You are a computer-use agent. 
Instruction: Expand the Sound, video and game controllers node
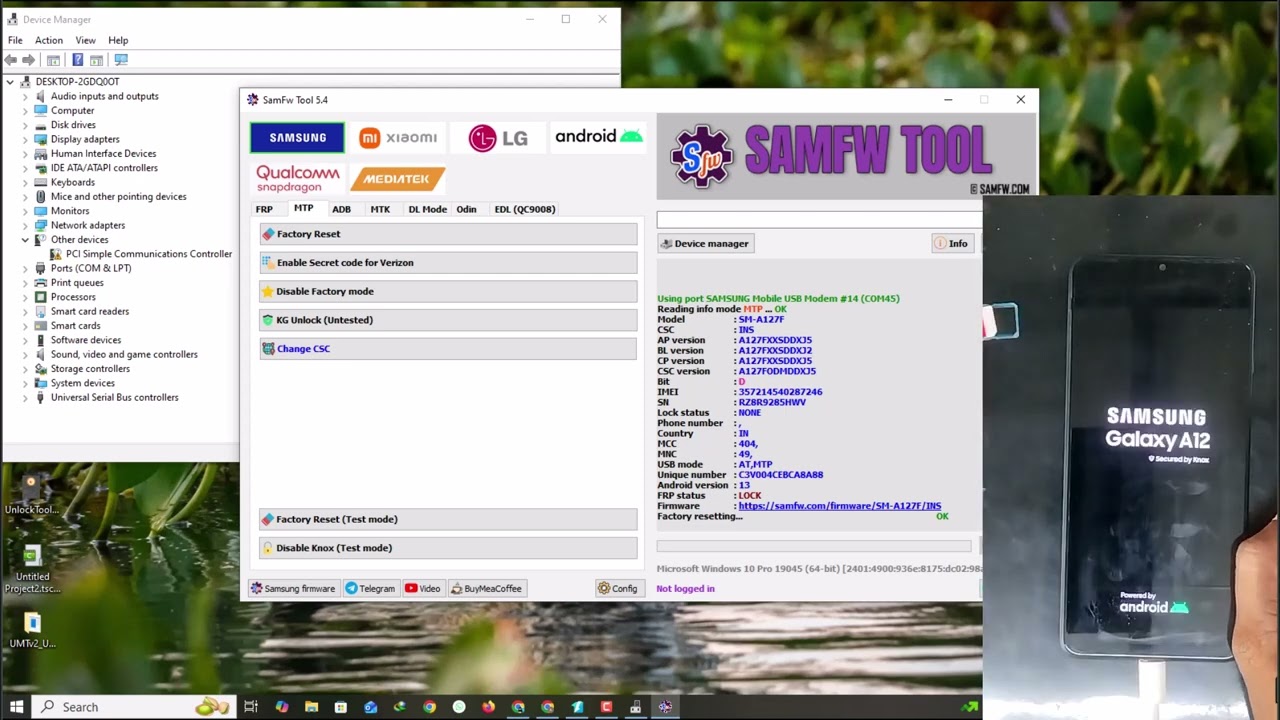tap(25, 354)
